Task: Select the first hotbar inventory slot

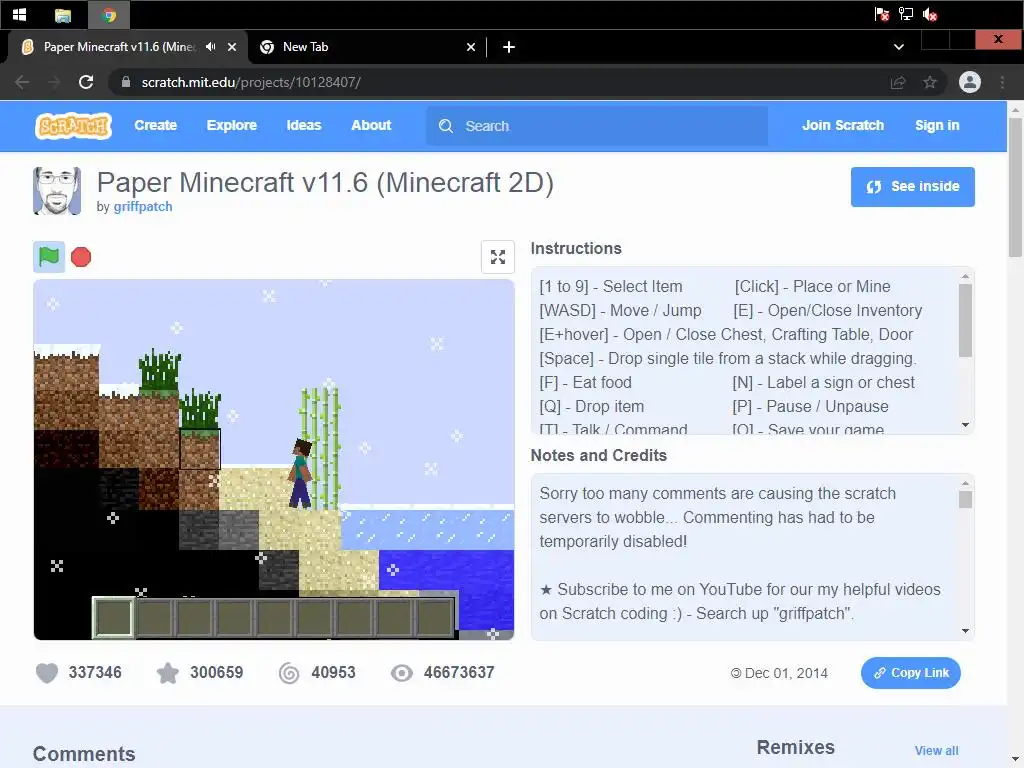Action: pos(114,617)
